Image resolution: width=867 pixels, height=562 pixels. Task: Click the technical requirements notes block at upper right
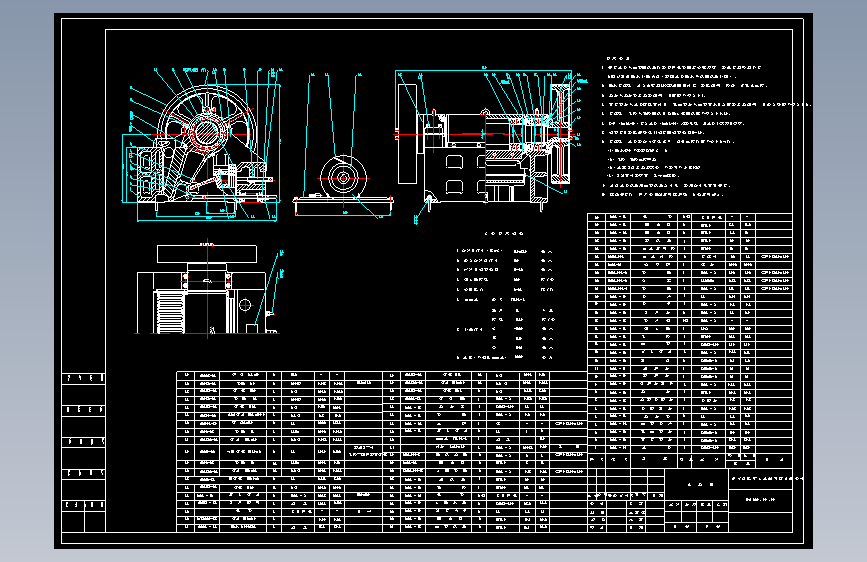pyautogui.click(x=706, y=127)
